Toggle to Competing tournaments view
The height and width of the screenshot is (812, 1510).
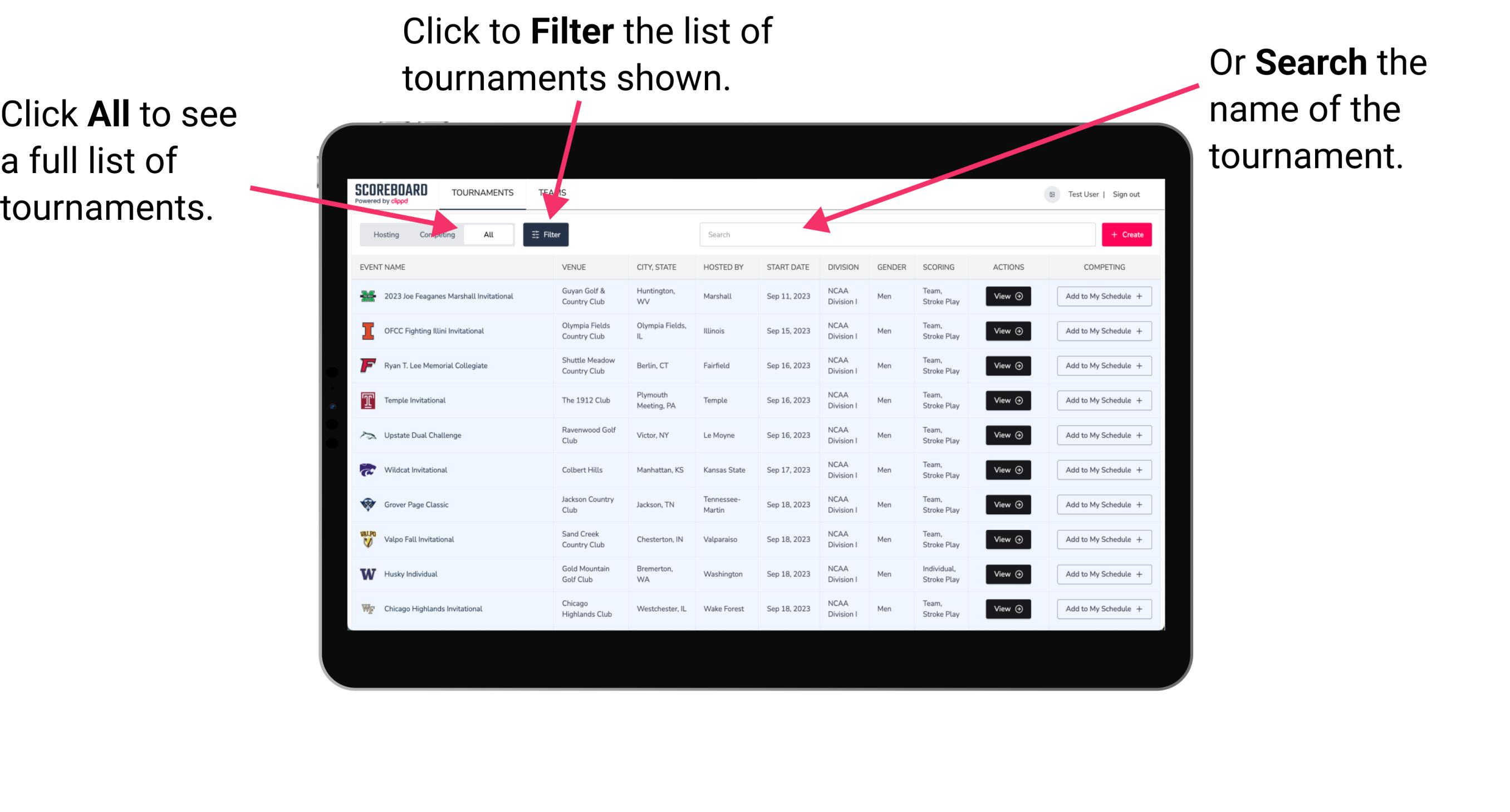pos(434,234)
